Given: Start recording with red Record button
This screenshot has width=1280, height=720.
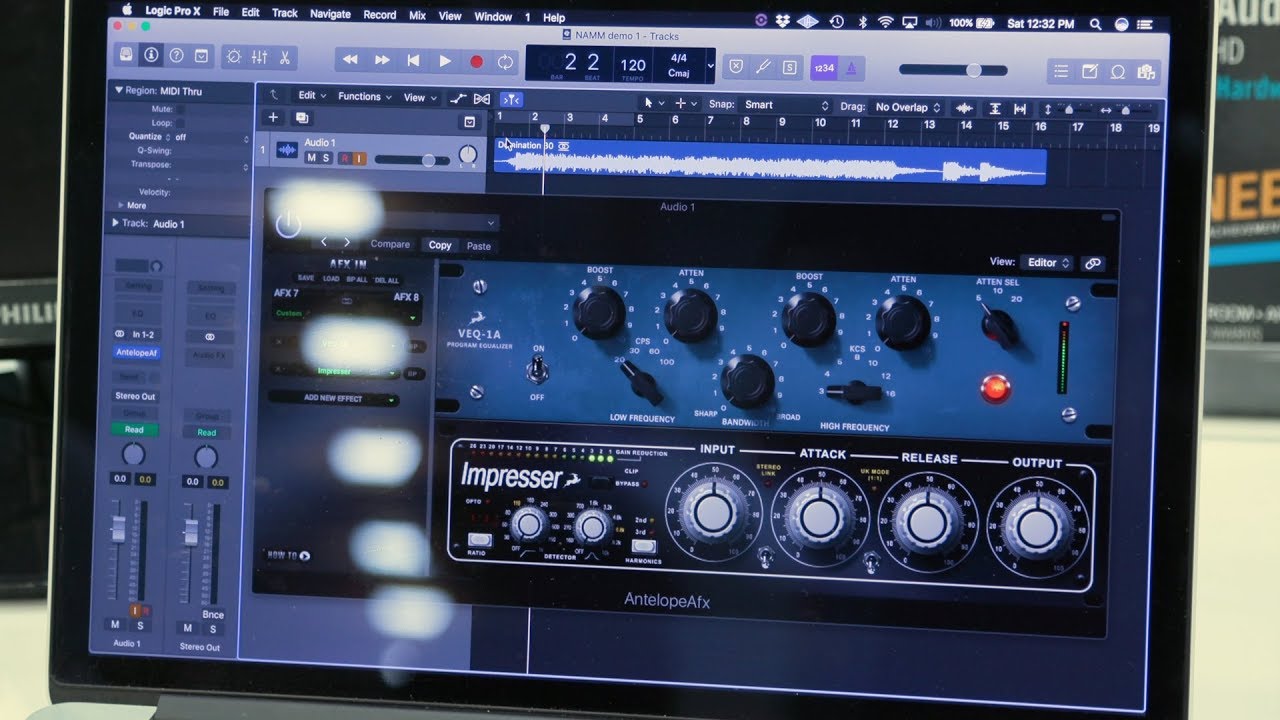Looking at the screenshot, I should [x=476, y=61].
